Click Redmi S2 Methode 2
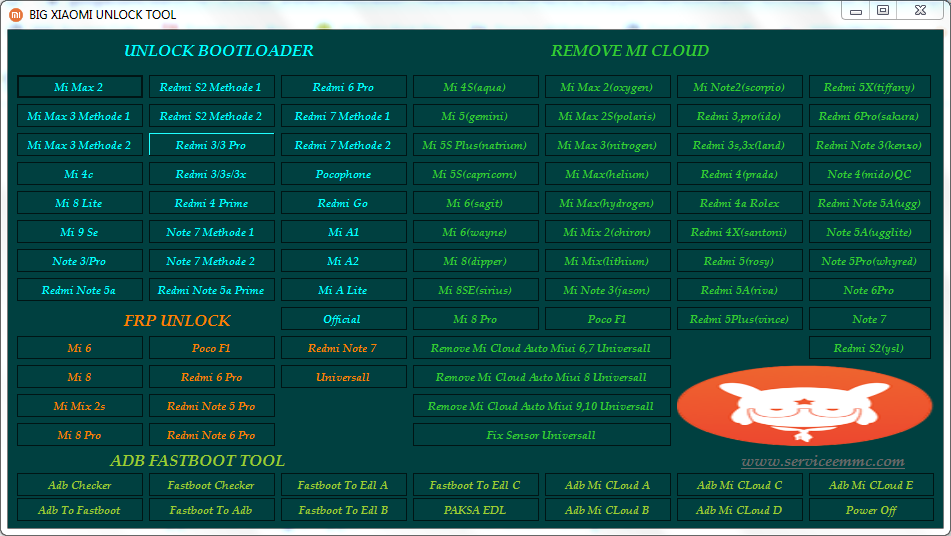Viewport: 951px width, 536px height. point(212,116)
